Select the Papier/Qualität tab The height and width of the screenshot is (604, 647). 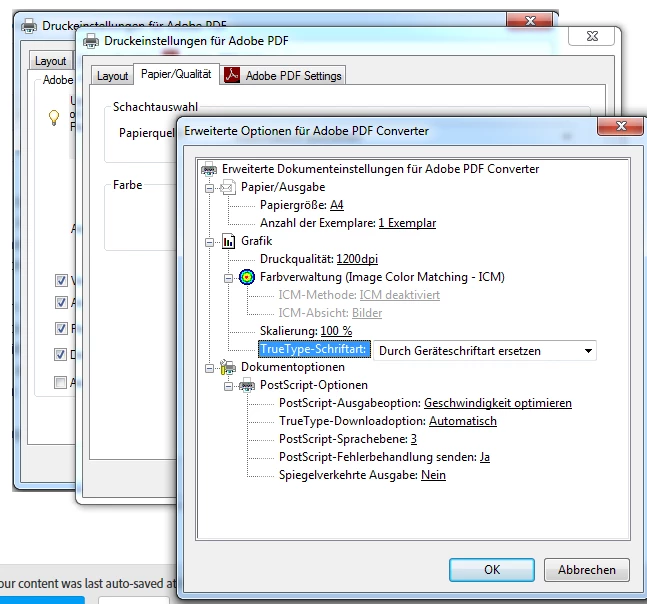[x=176, y=74]
